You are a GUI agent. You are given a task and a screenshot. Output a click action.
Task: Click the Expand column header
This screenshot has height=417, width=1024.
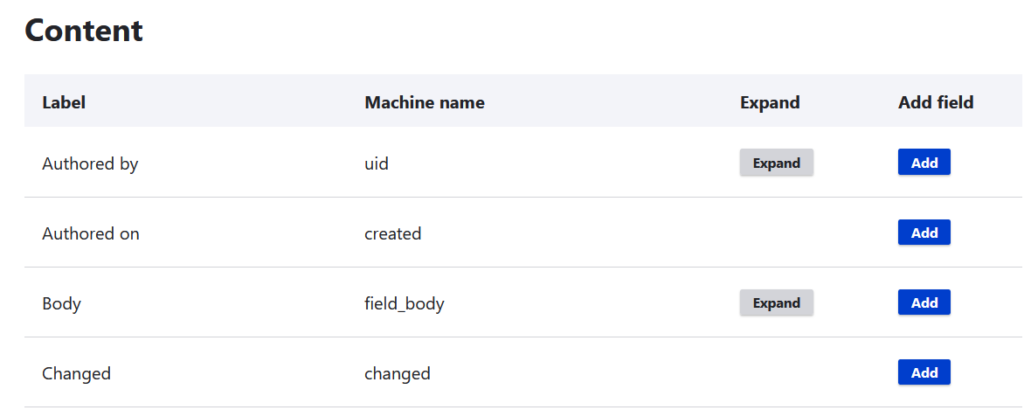pos(770,102)
